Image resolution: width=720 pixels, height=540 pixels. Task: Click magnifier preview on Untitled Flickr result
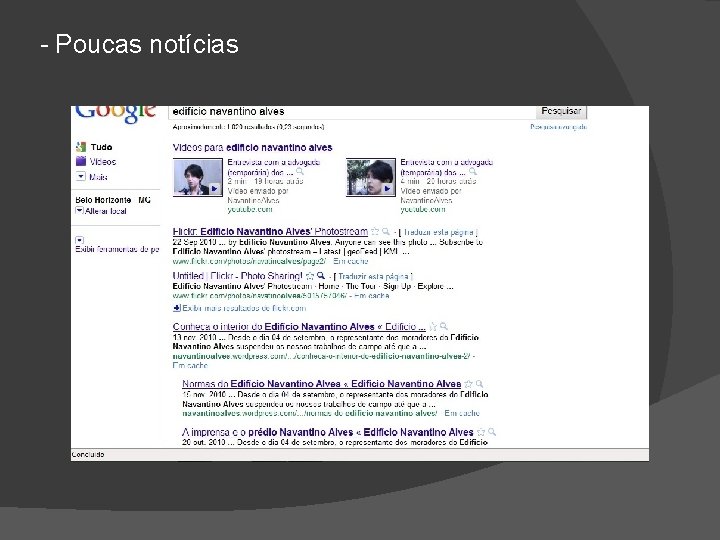coord(321,276)
